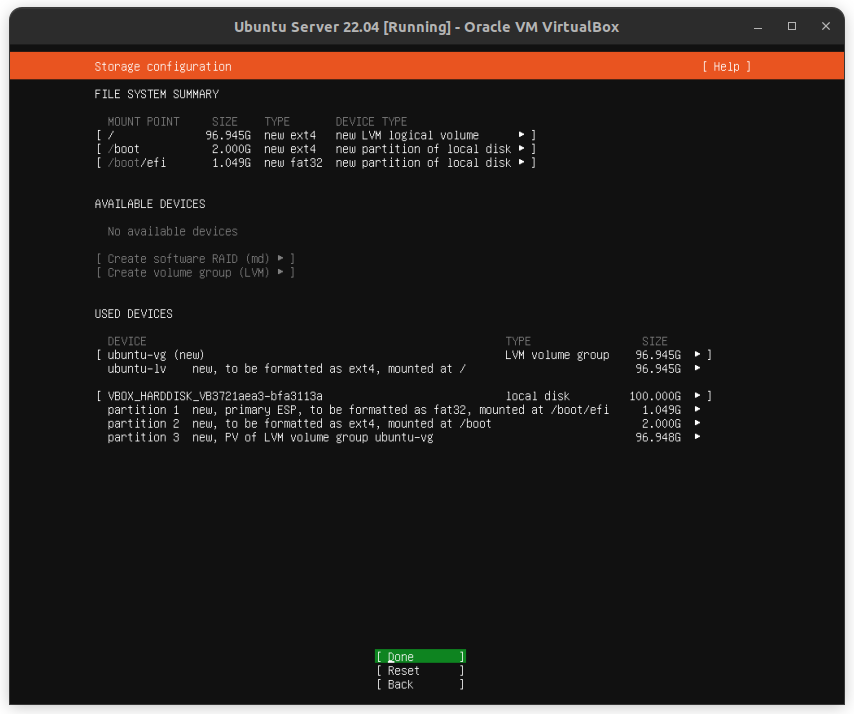Maximize the VirtualBox VM window
Image resolution: width=854 pixels, height=714 pixels.
pos(792,26)
